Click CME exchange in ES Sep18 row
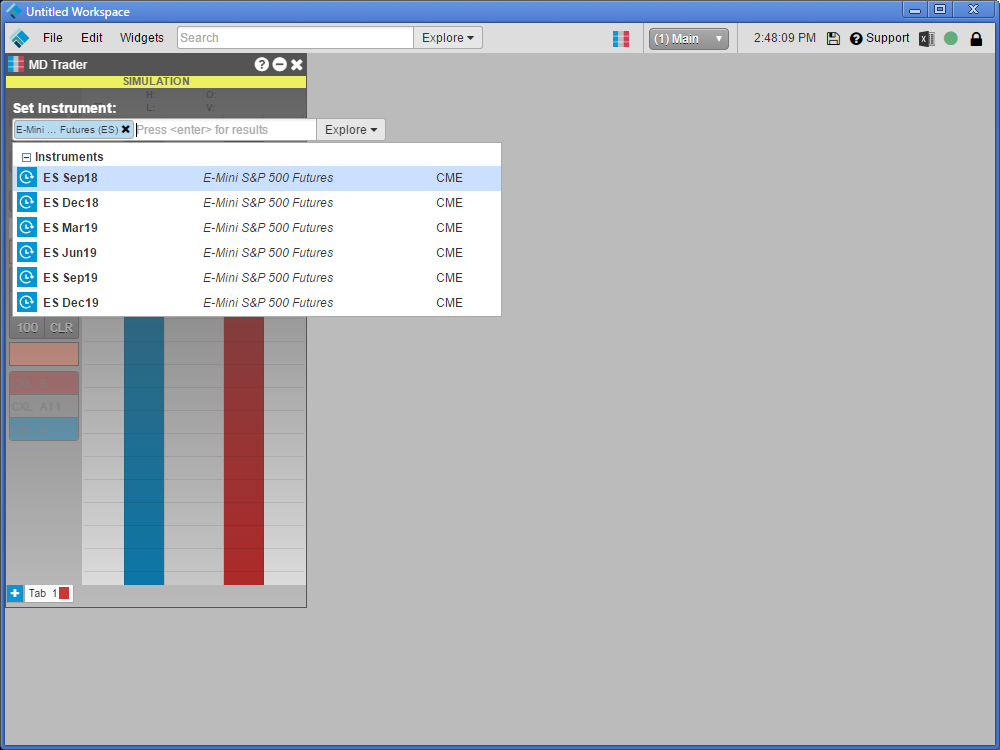The width and height of the screenshot is (1000, 750). pyautogui.click(x=449, y=178)
